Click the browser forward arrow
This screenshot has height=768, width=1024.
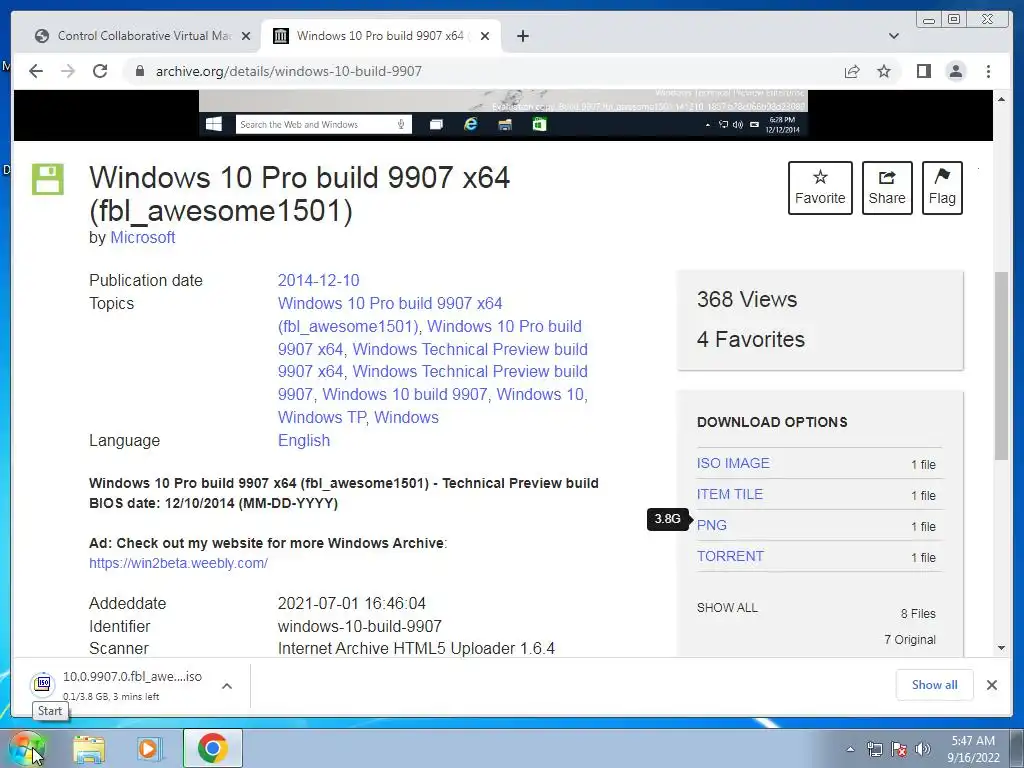[x=68, y=71]
